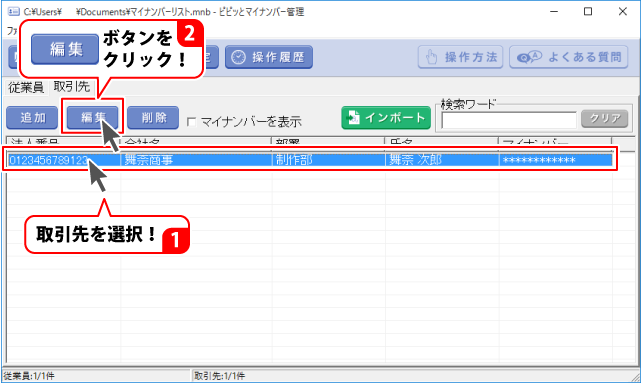Click into the 検索ワード search field
641x383 pixels.
(x=509, y=120)
